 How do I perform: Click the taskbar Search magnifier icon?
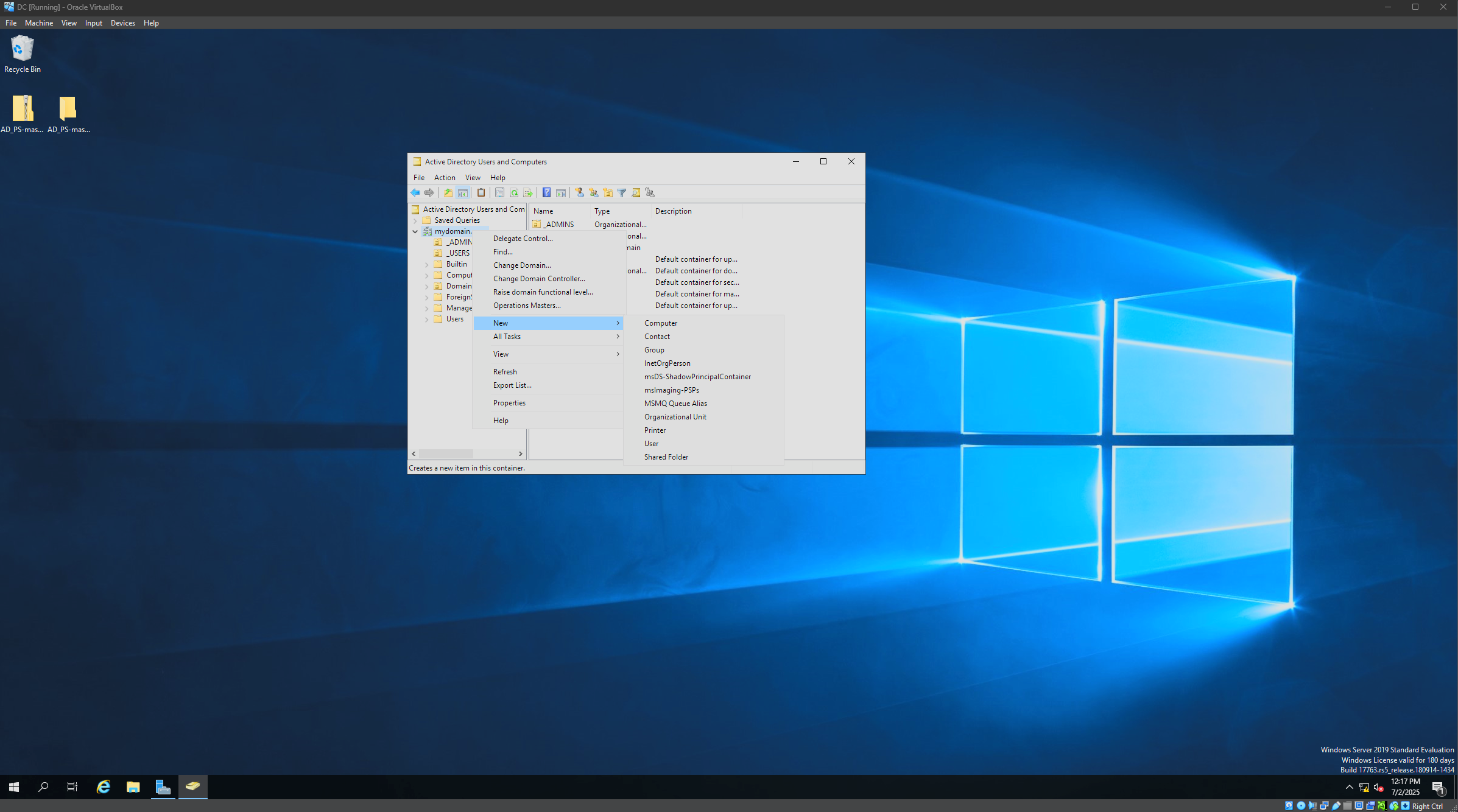tap(43, 787)
